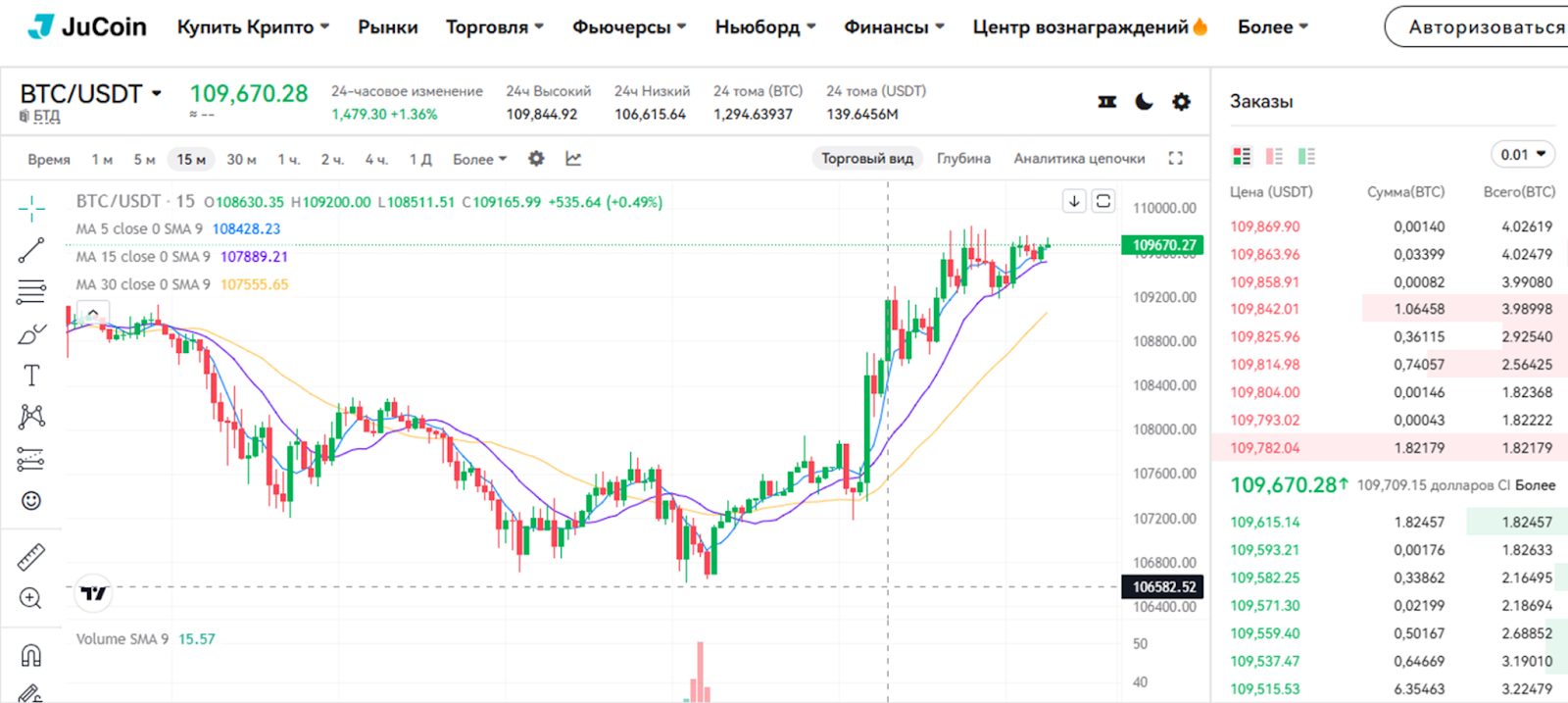Expand the Торговля menu
Image resolution: width=1568 pixels, height=703 pixels.
coord(495,27)
